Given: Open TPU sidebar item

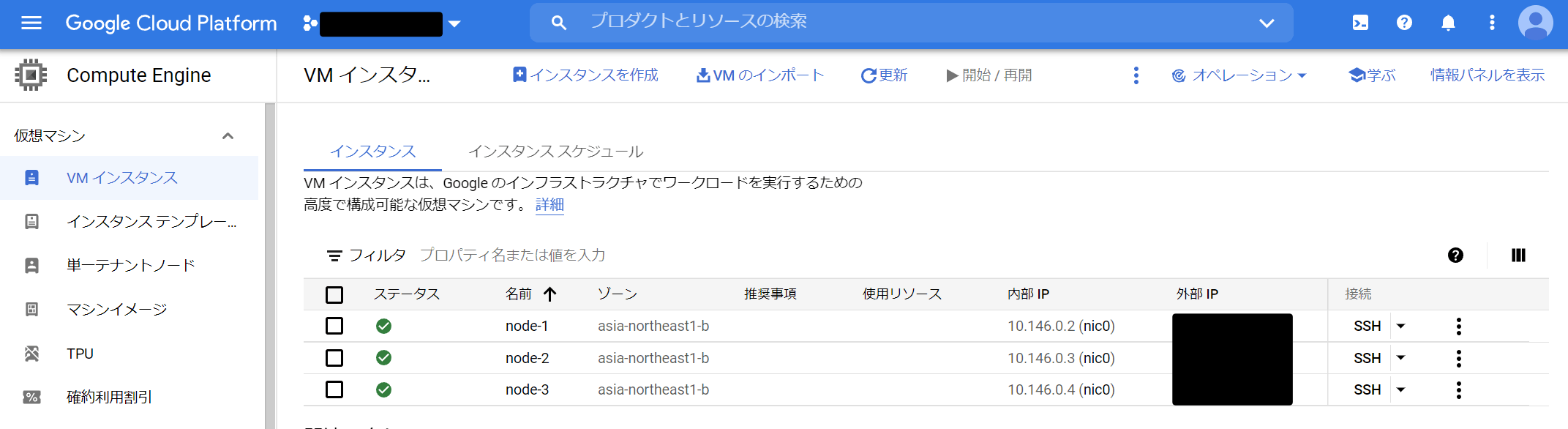Looking at the screenshot, I should point(80,354).
